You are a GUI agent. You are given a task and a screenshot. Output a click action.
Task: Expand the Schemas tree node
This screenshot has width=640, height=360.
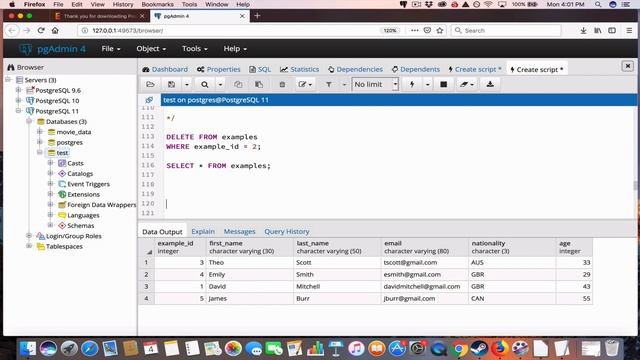click(51, 225)
